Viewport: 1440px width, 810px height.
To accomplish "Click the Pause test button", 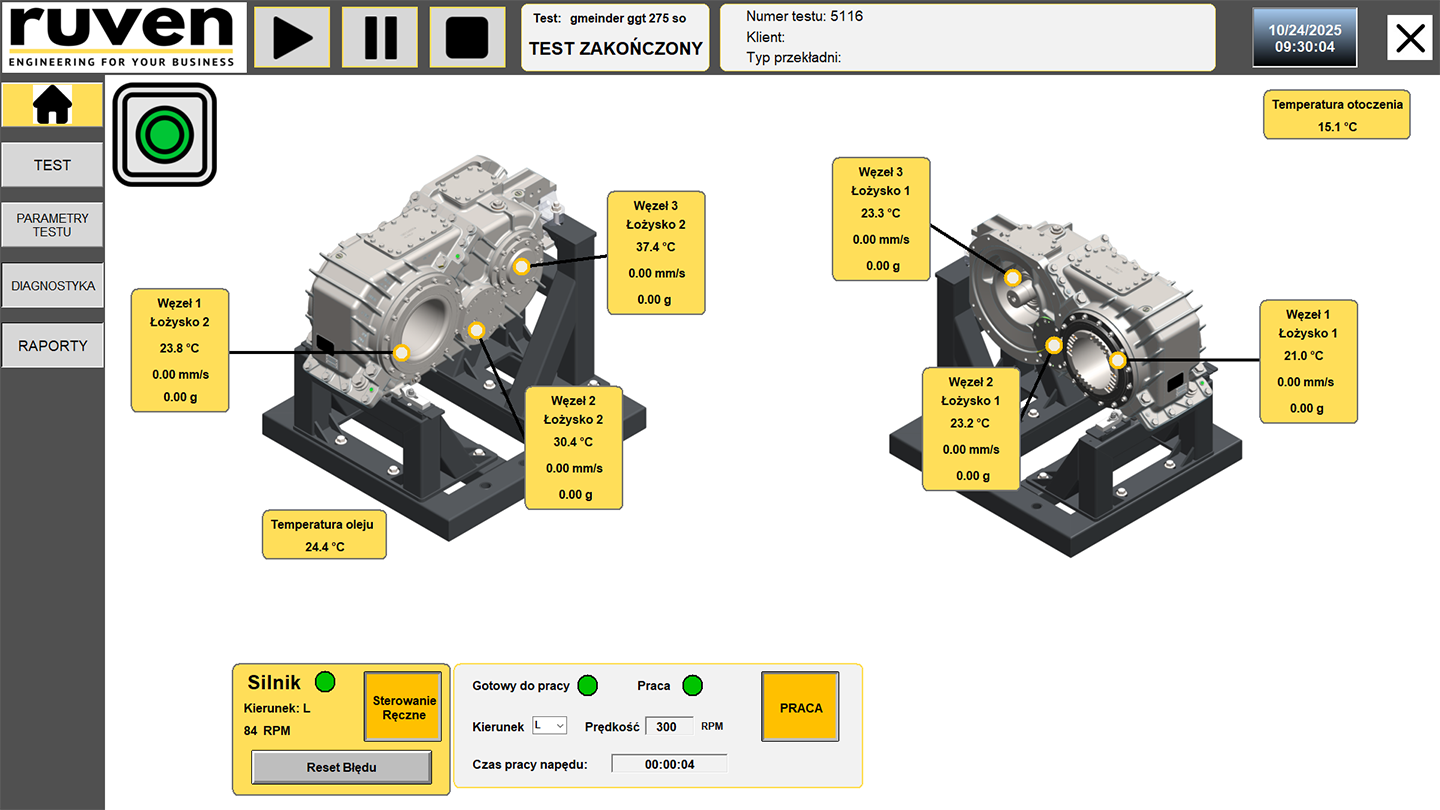I will 380,38.
